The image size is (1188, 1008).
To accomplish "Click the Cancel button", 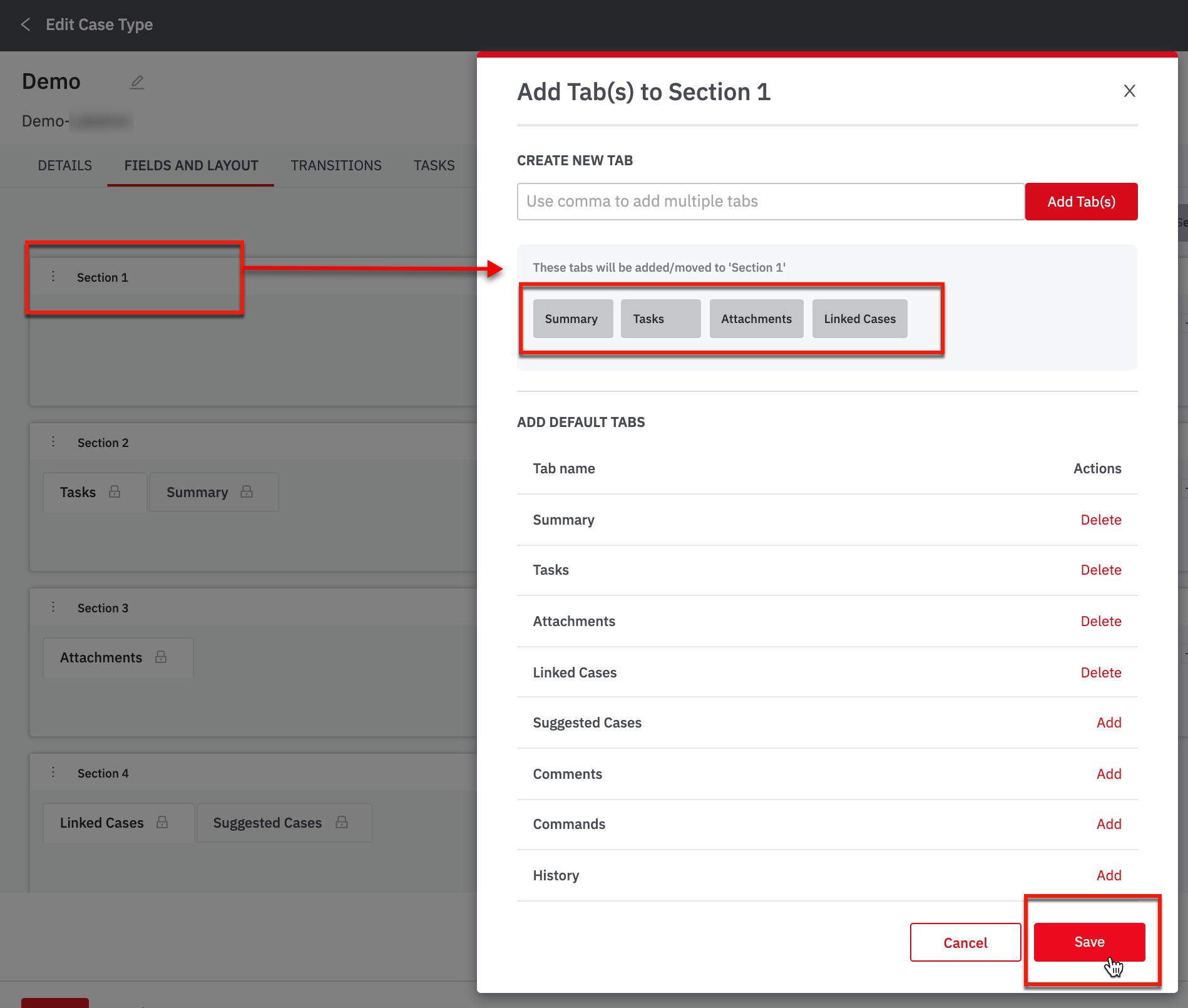I will 965,942.
